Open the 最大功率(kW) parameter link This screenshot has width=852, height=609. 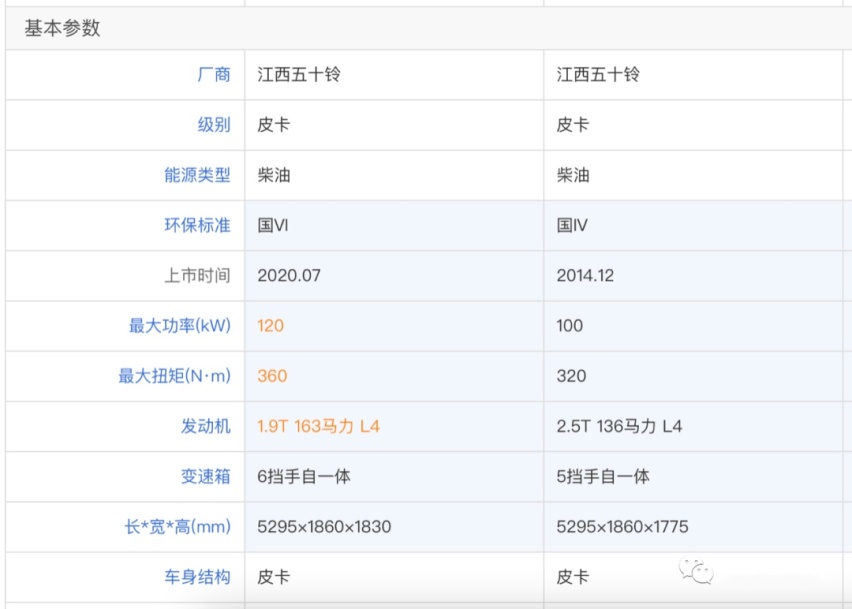click(x=180, y=325)
